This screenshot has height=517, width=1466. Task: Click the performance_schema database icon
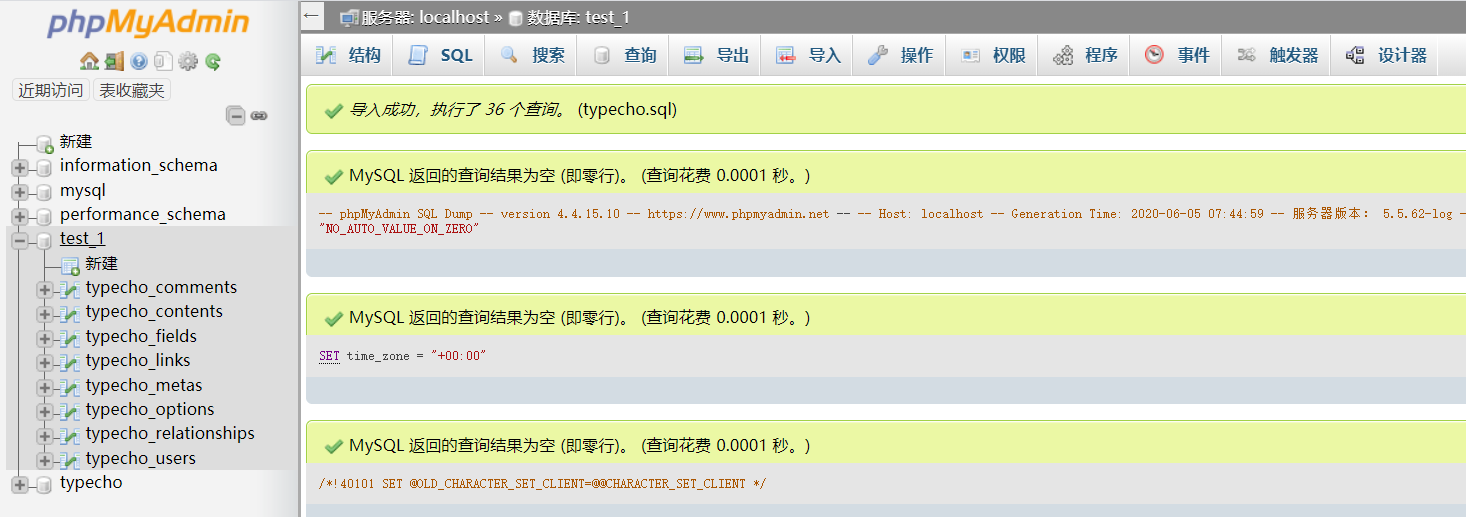coord(44,216)
